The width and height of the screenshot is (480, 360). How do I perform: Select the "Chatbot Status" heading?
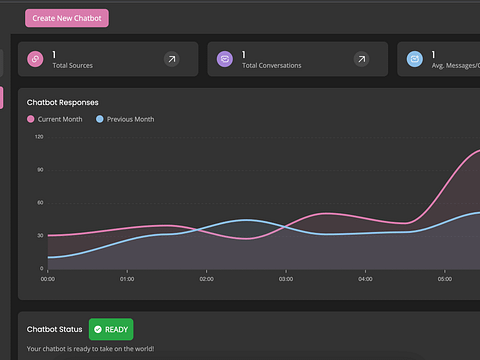pyautogui.click(x=54, y=329)
